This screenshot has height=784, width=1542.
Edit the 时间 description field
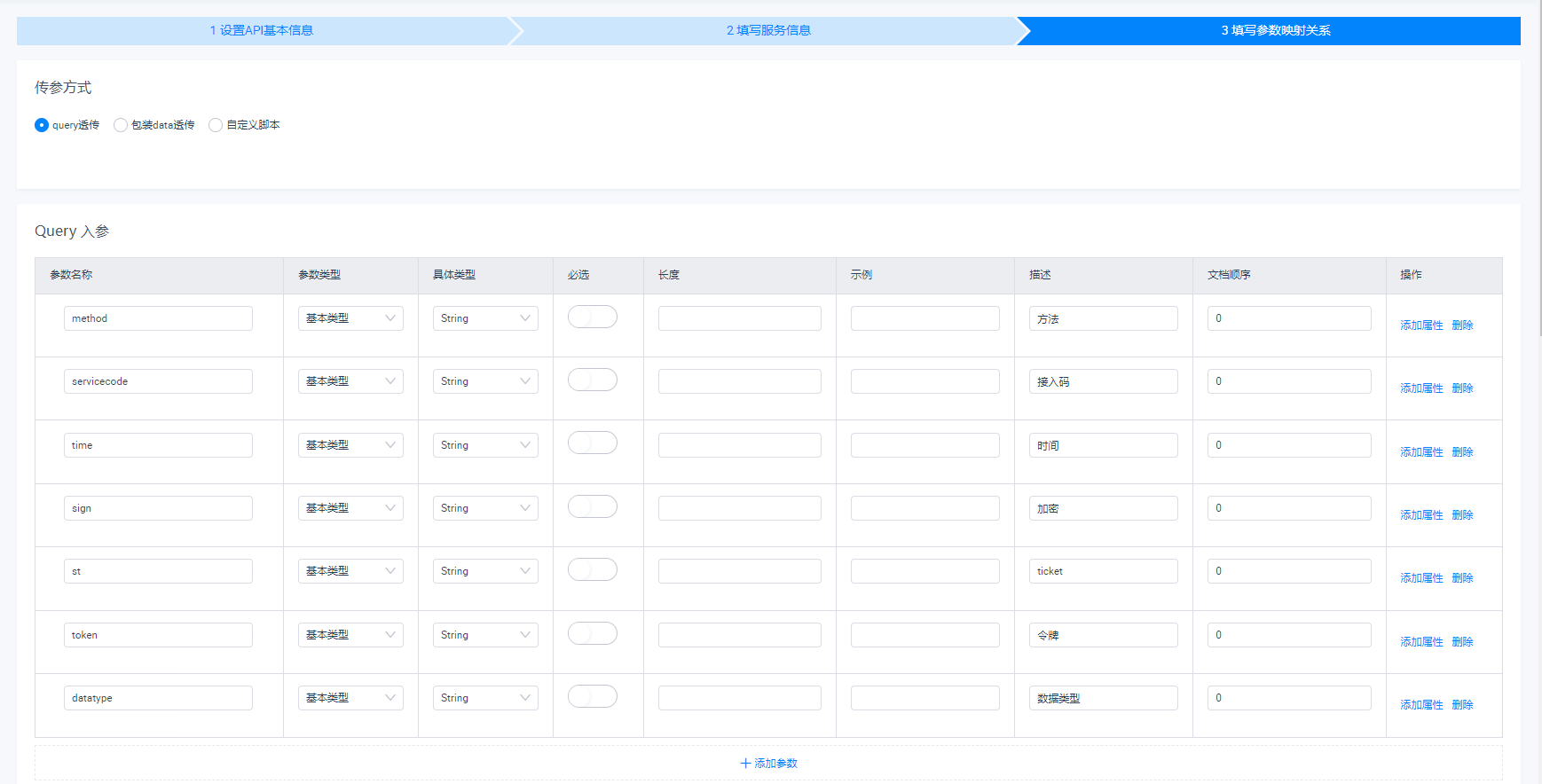[x=1104, y=445]
